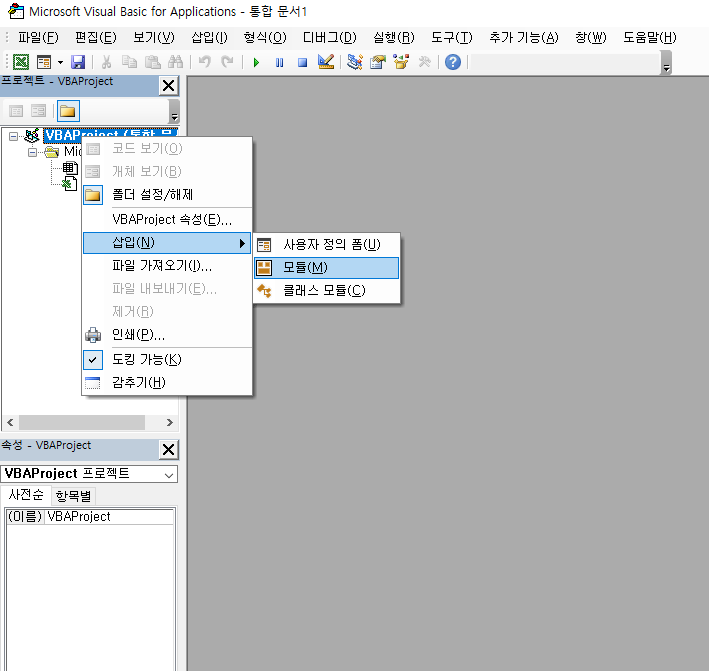The height and width of the screenshot is (671, 709).
Task: Click the (이름) property name cell
Action: (25, 516)
